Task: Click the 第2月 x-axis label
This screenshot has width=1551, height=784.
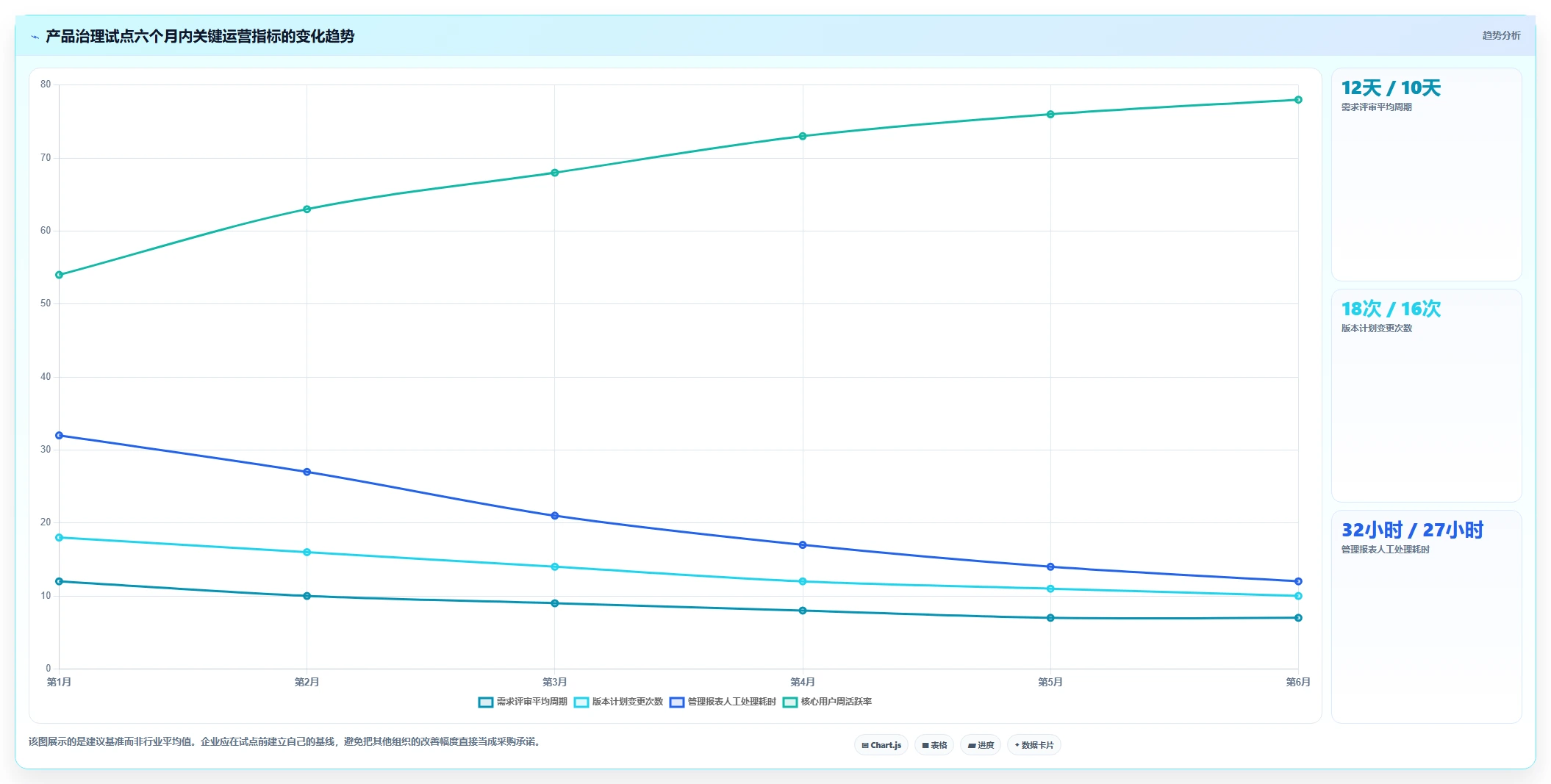Action: pos(307,682)
